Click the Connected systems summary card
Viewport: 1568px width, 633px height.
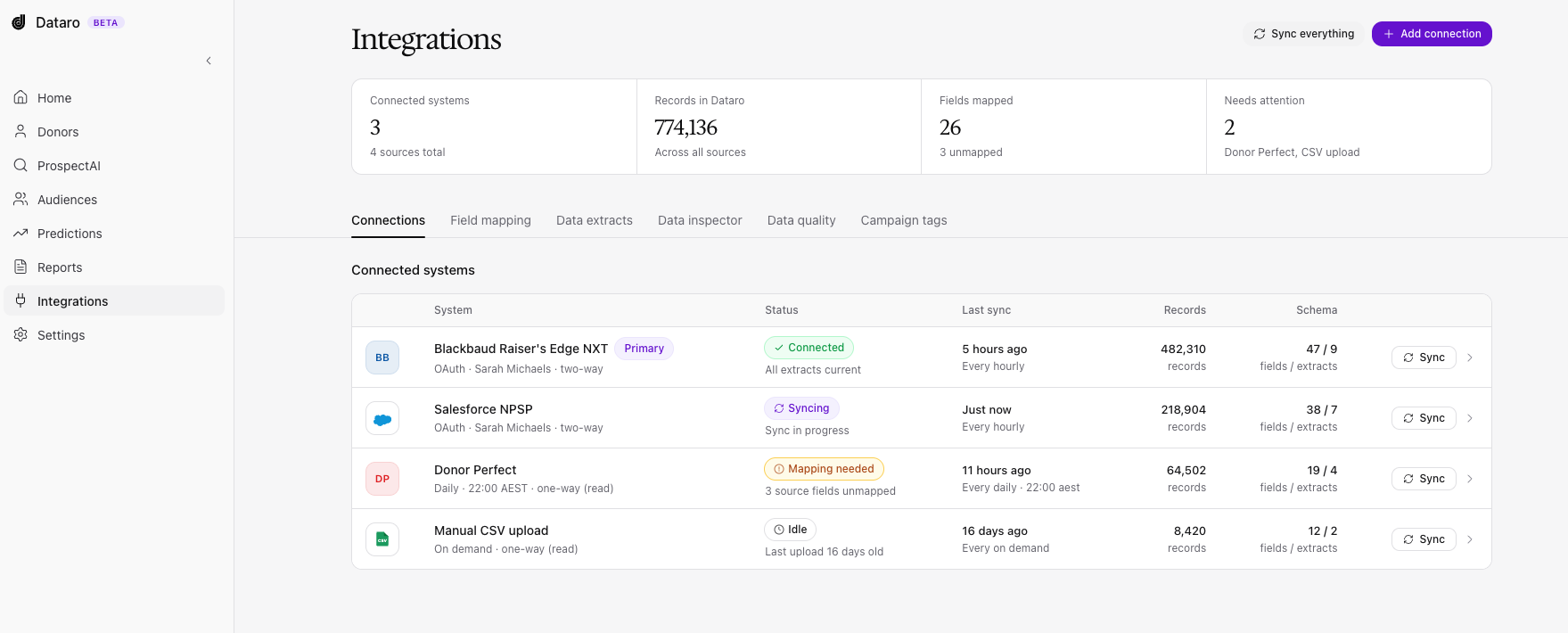point(494,127)
